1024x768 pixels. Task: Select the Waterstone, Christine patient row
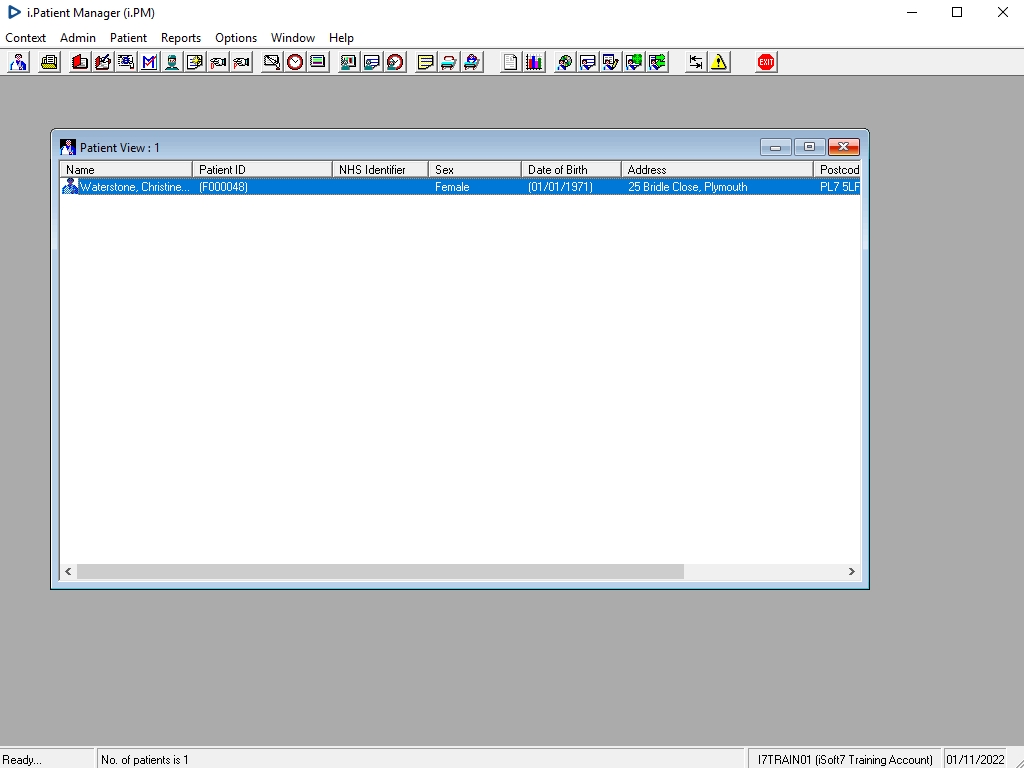click(460, 187)
